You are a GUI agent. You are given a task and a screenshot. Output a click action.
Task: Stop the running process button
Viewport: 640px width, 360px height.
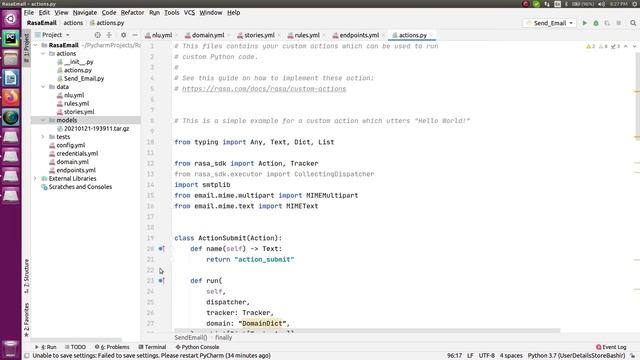[619, 23]
